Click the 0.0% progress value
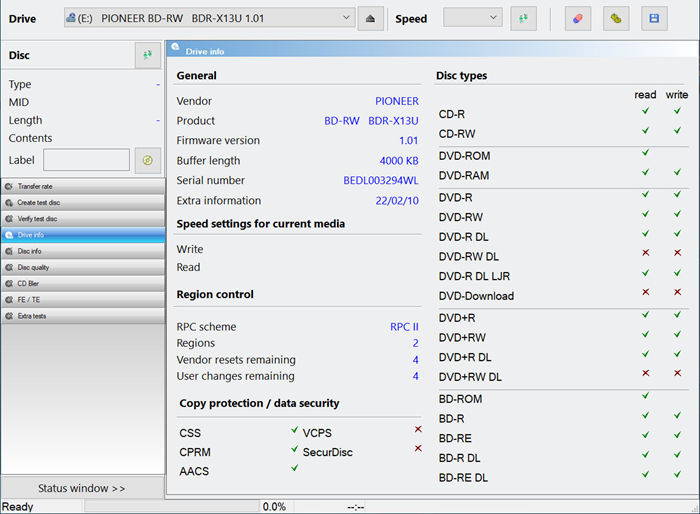700x514 pixels. (x=274, y=507)
